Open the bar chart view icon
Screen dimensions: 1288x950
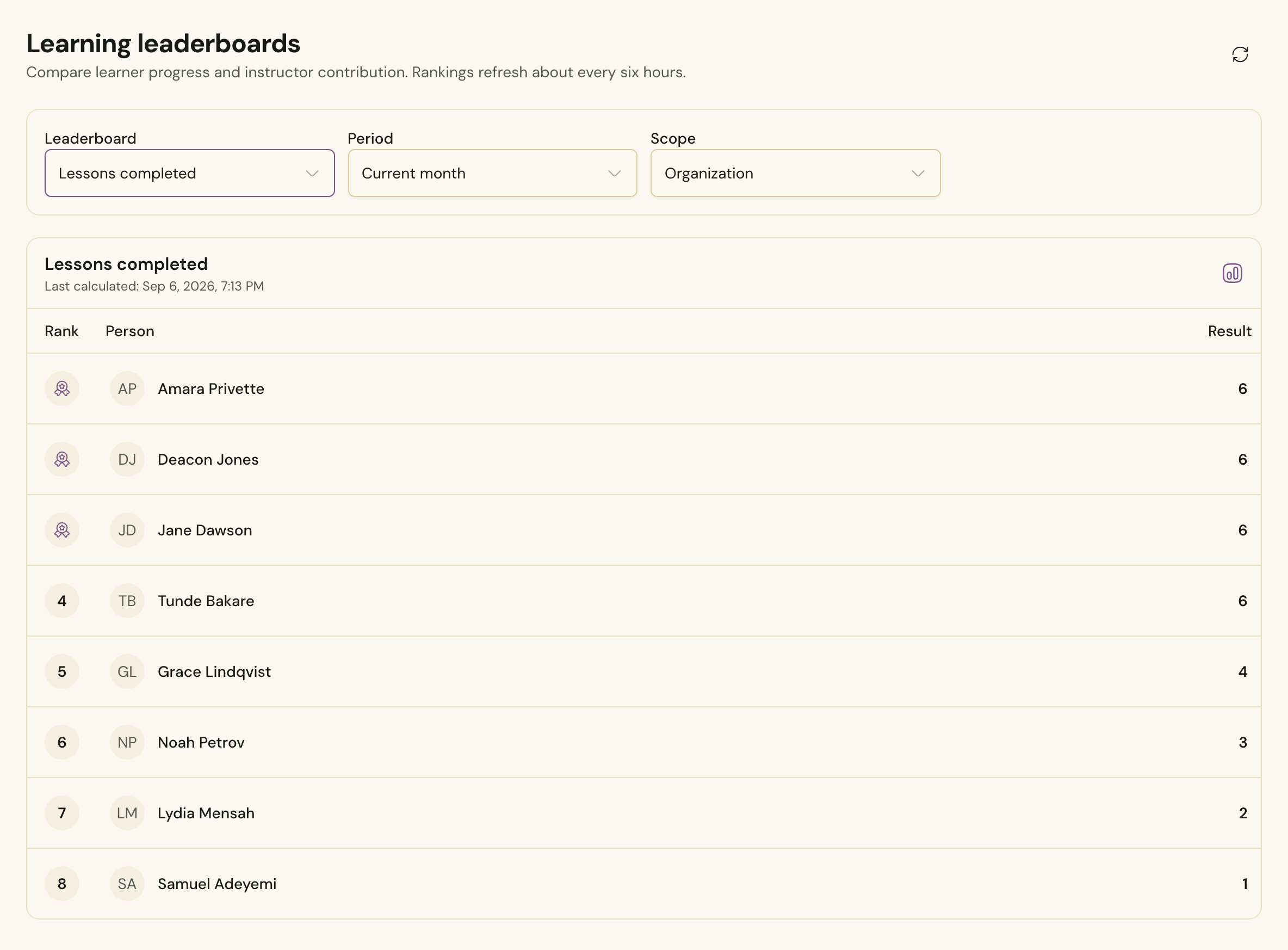[1231, 273]
